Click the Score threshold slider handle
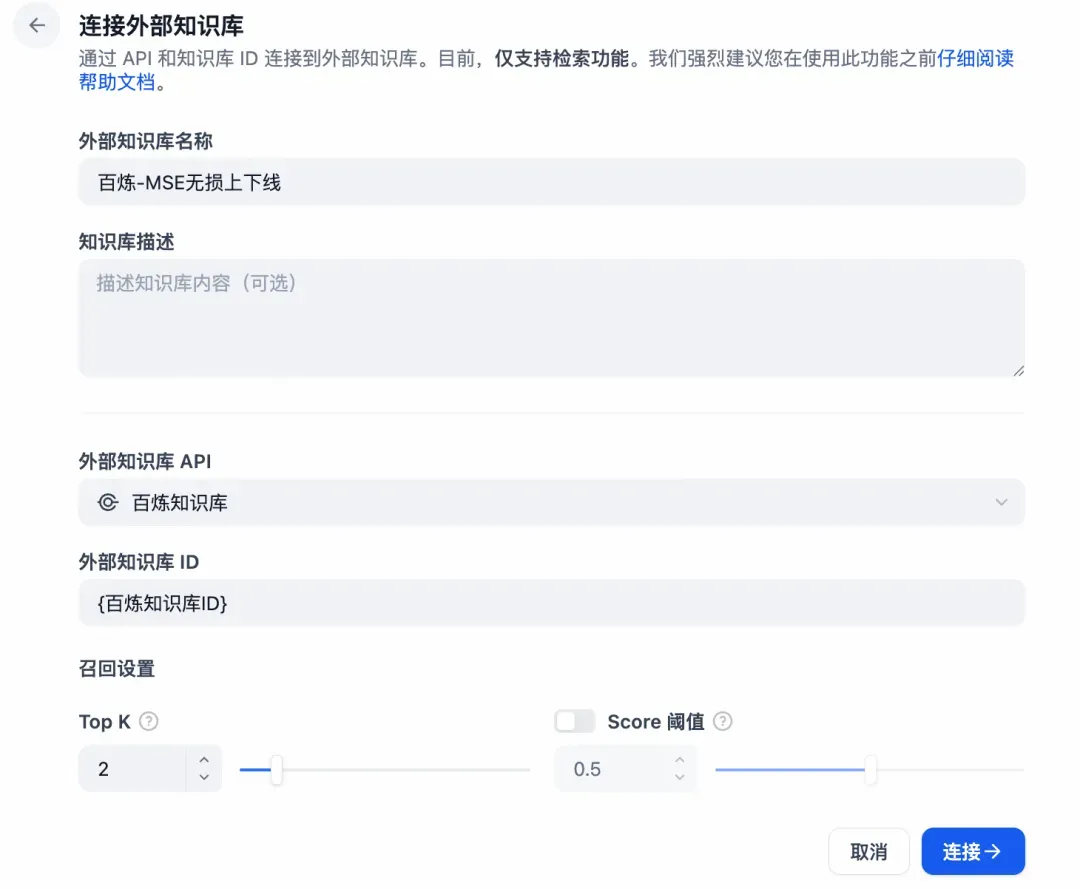 [x=871, y=770]
